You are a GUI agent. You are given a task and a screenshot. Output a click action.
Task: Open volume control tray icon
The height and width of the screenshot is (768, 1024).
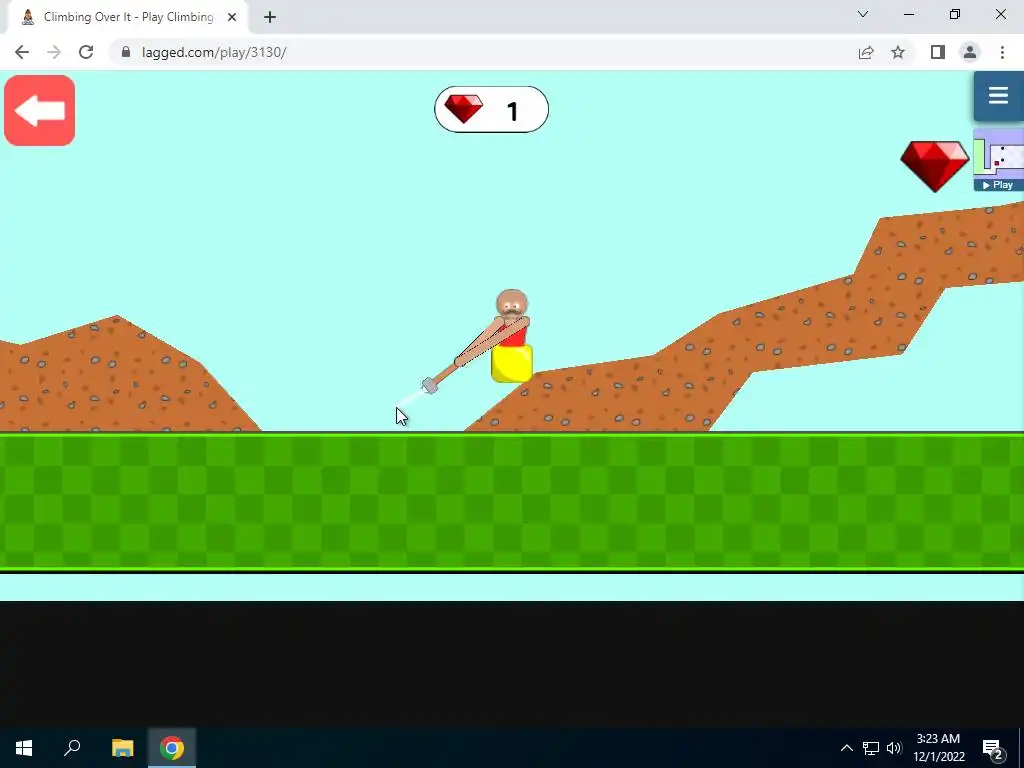(894, 748)
